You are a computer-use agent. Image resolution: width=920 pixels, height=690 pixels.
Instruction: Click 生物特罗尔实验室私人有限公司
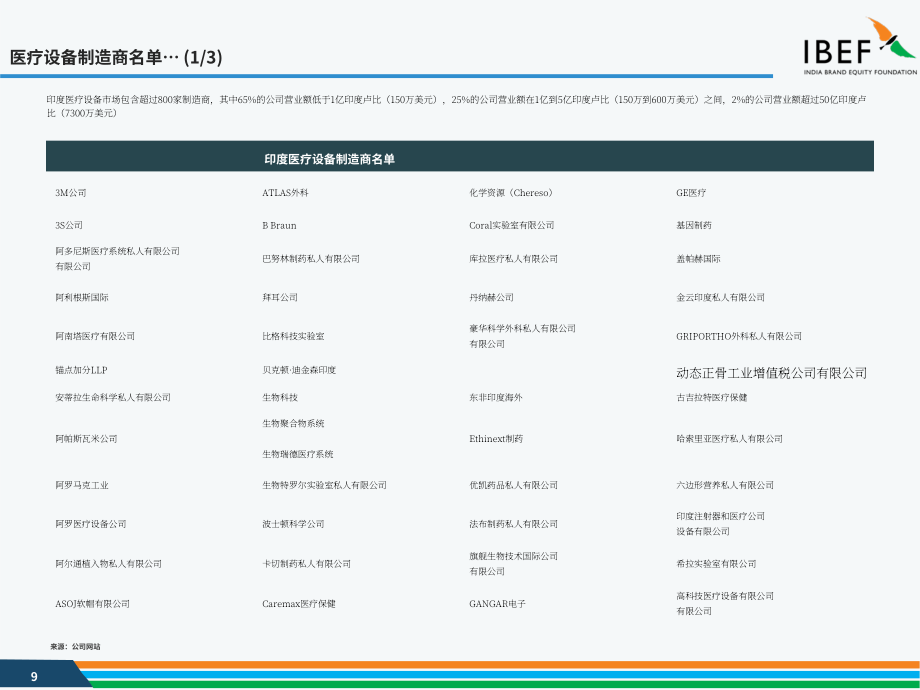(x=324, y=485)
